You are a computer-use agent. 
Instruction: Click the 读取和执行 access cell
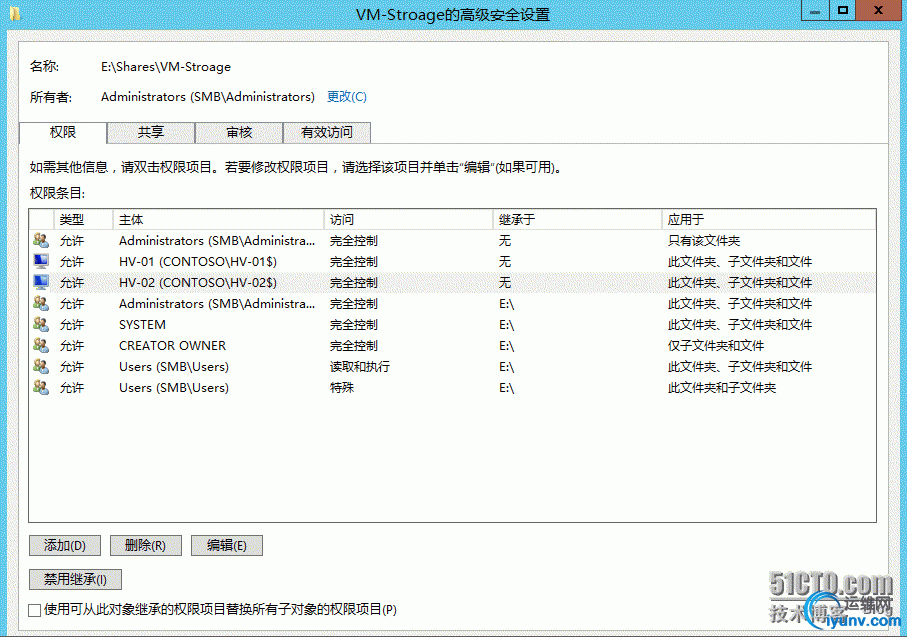(360, 366)
